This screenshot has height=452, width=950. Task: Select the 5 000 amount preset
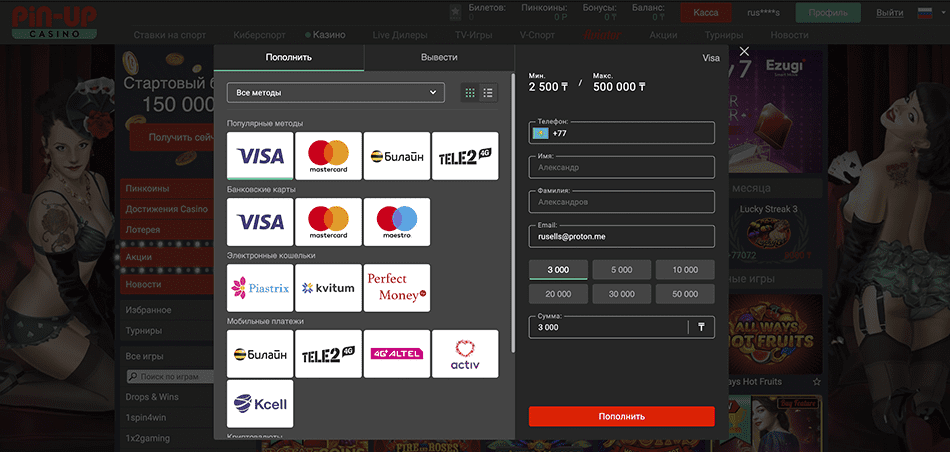622,270
